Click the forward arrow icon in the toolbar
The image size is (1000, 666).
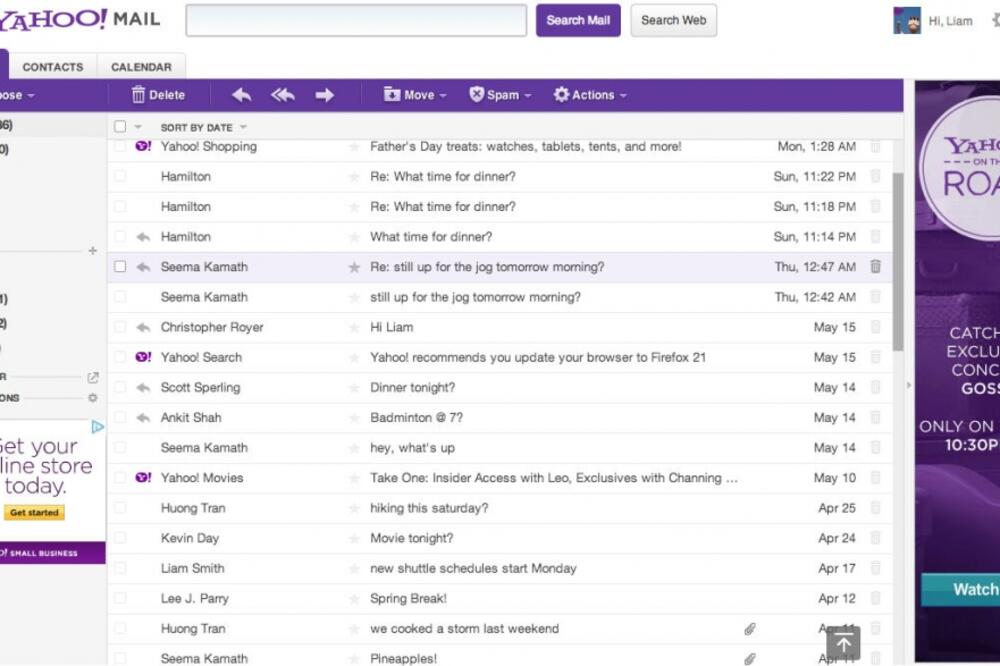point(323,94)
